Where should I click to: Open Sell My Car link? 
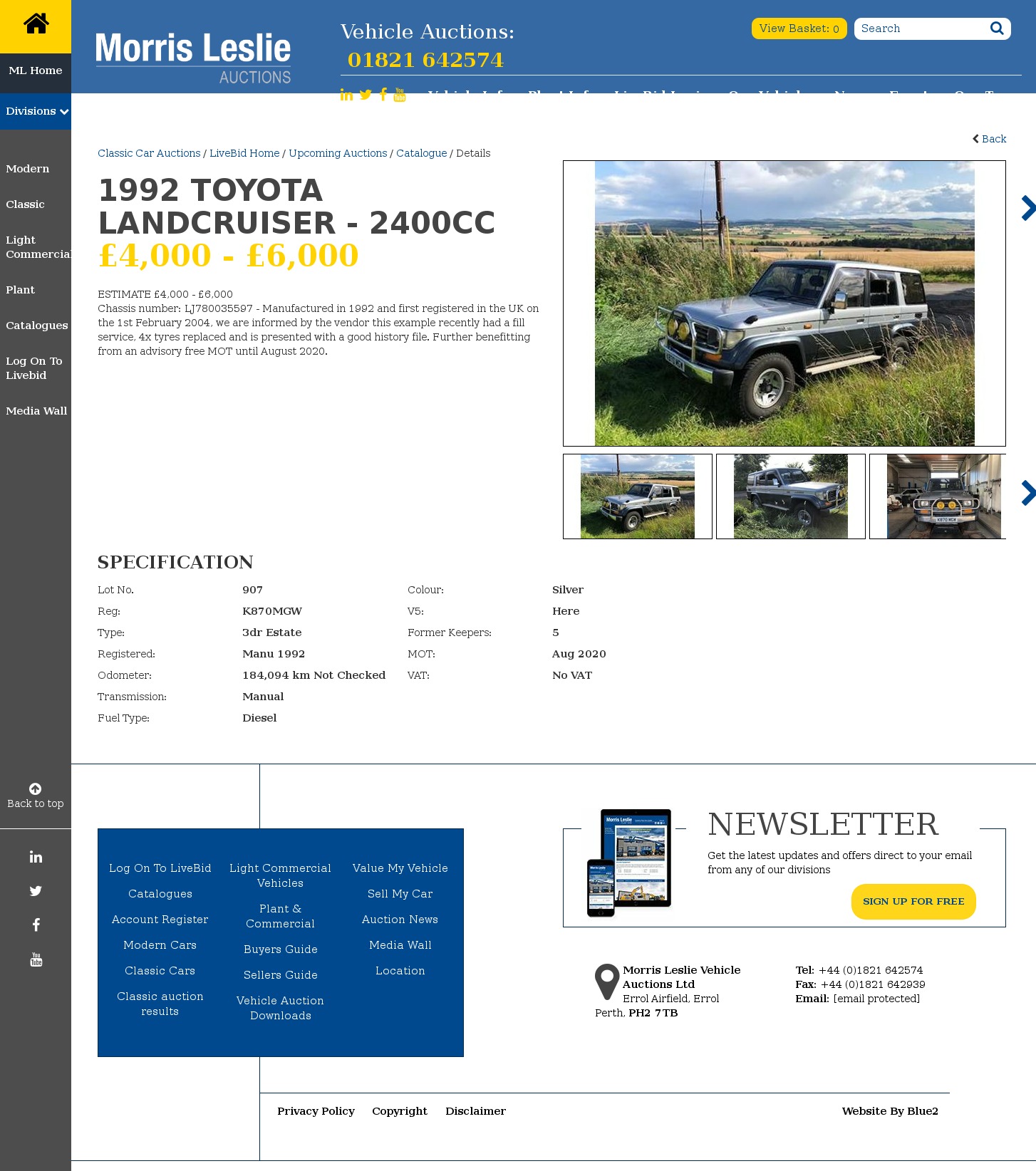click(x=400, y=894)
